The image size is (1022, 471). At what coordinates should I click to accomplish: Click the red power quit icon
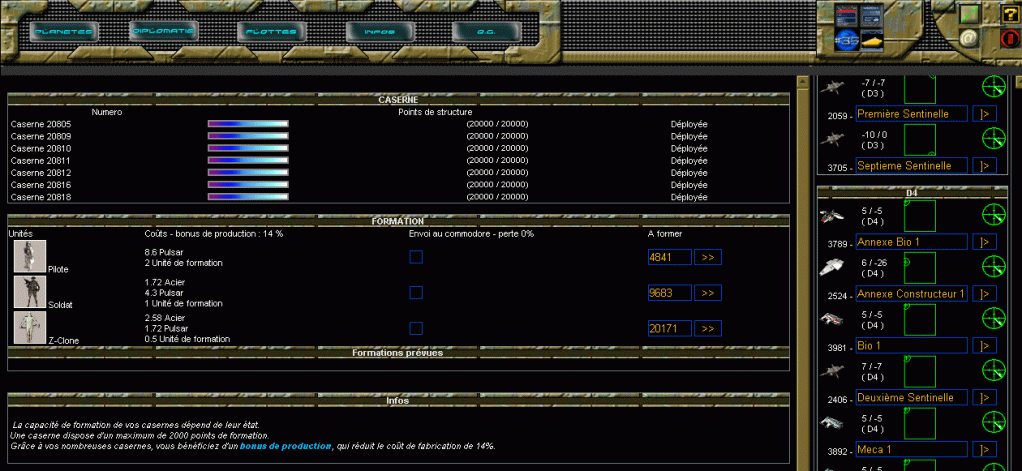click(1011, 39)
